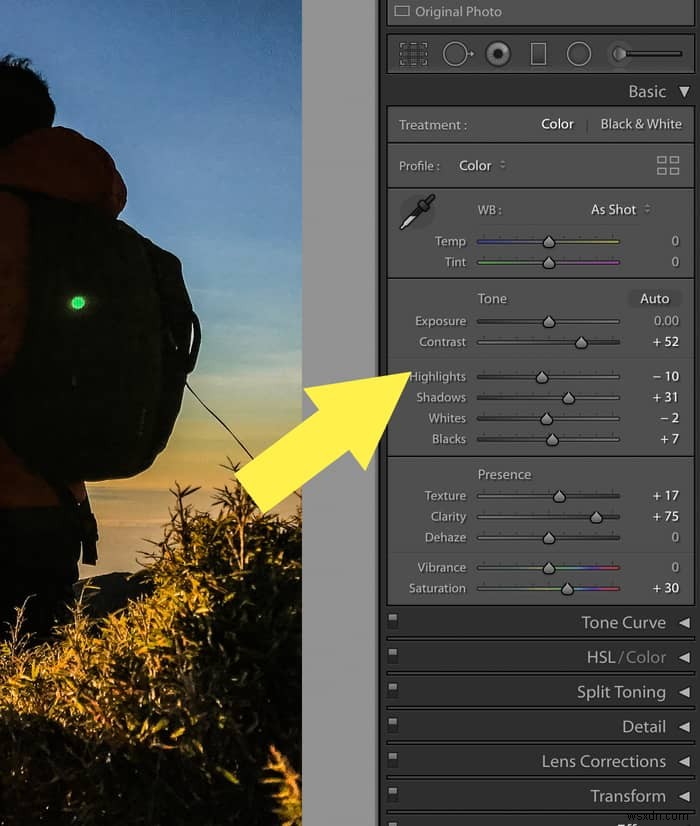This screenshot has width=700, height=826.
Task: Select the Spot Removal tool
Action: point(458,54)
